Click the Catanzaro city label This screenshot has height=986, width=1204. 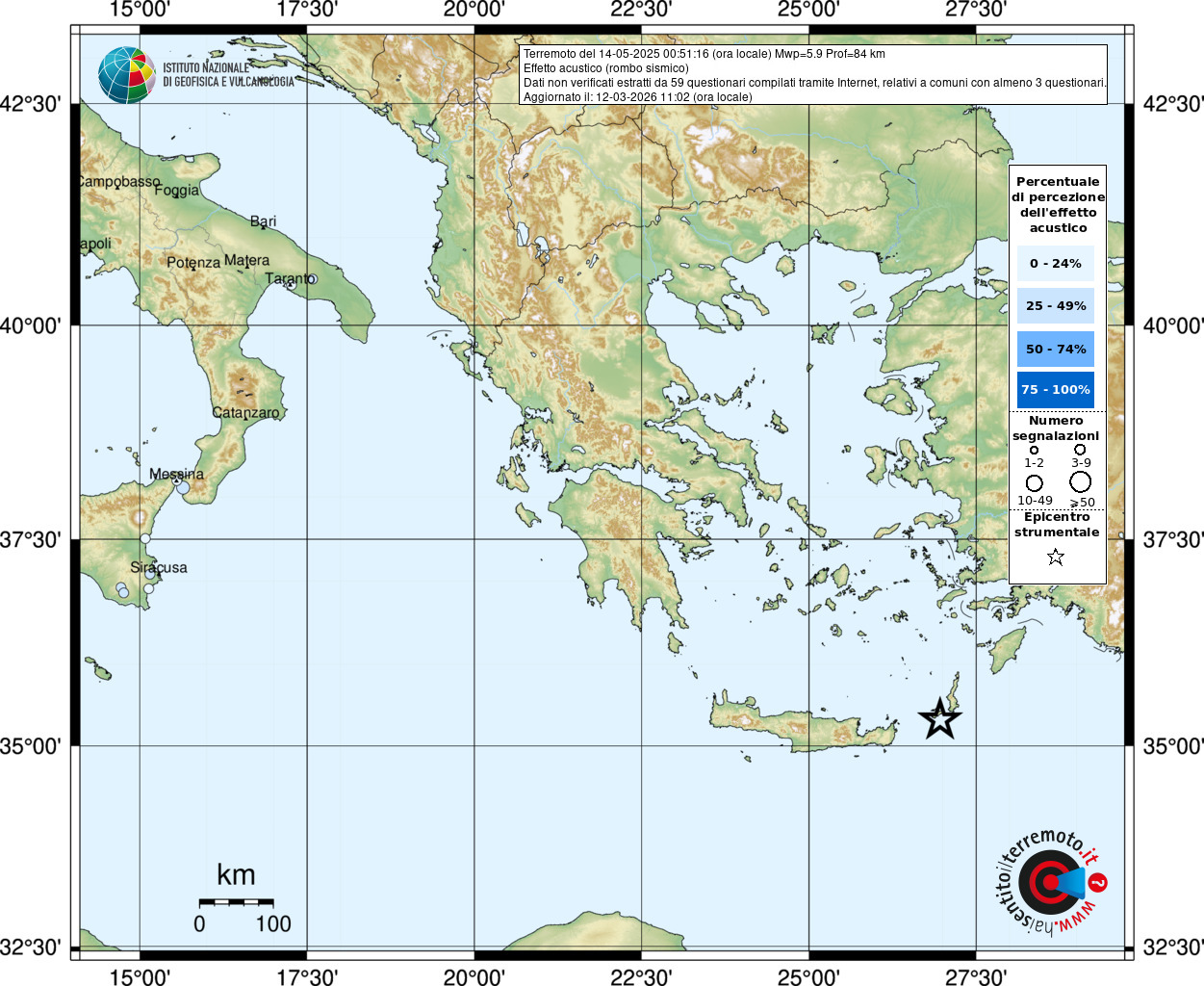pyautogui.click(x=245, y=412)
